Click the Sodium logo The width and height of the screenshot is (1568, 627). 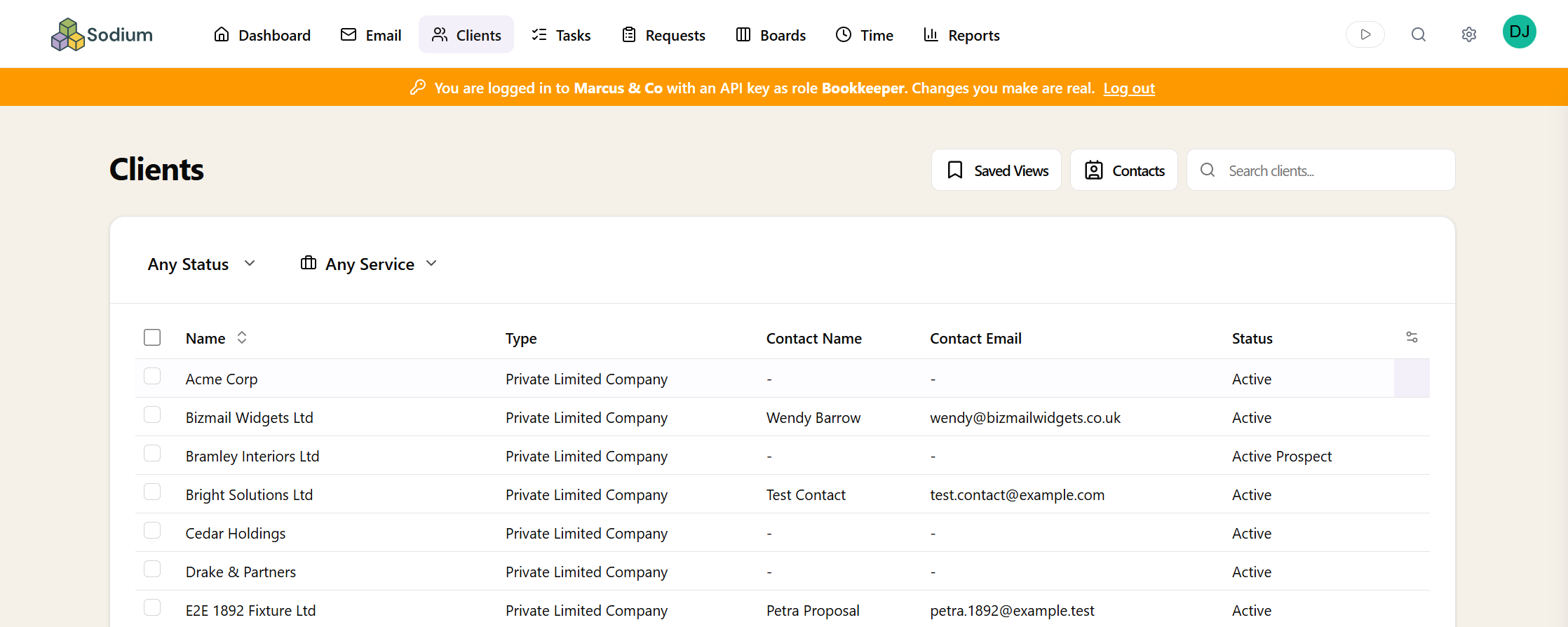click(102, 34)
